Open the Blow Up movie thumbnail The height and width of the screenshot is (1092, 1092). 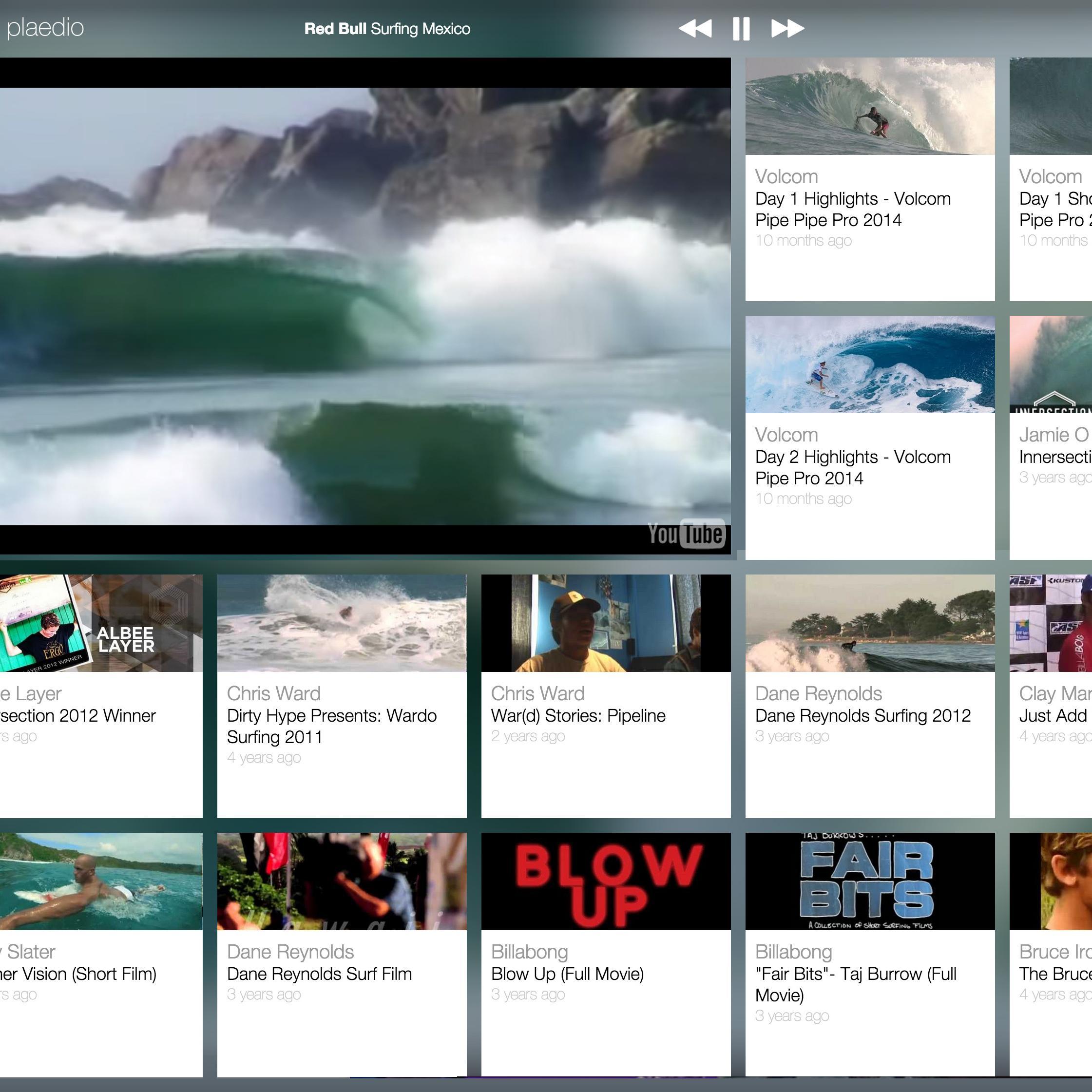pyautogui.click(x=606, y=882)
